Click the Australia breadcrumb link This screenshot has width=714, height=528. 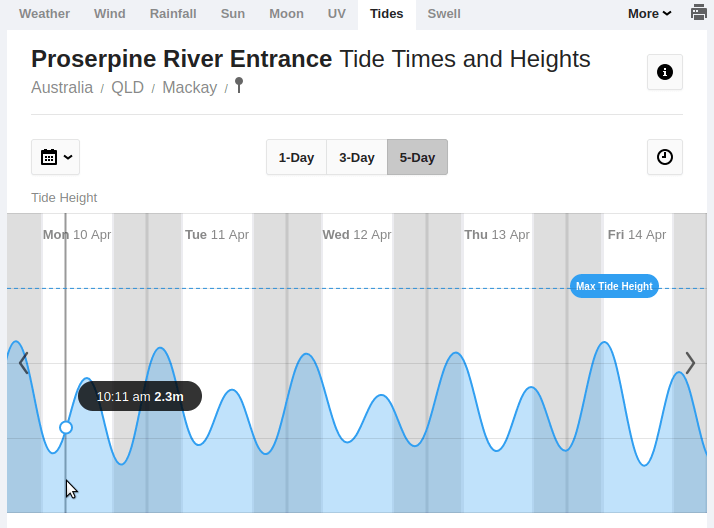[x=62, y=88]
